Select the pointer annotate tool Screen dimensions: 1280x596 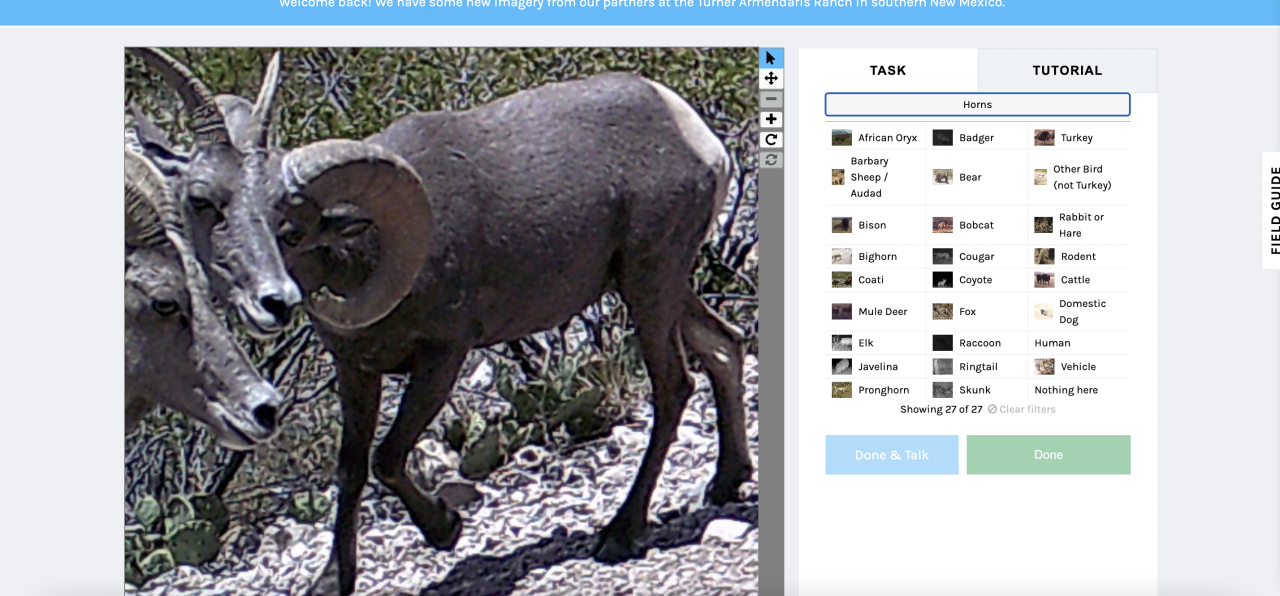771,58
